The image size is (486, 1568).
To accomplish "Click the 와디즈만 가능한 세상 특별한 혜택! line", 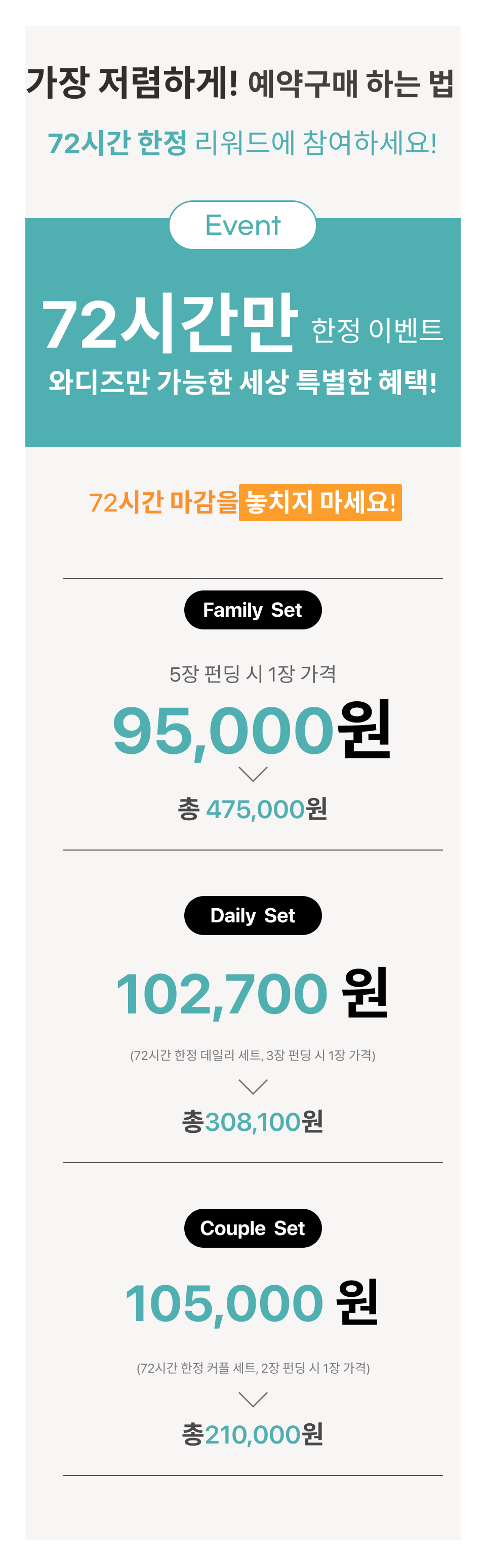I will pyautogui.click(x=242, y=383).
